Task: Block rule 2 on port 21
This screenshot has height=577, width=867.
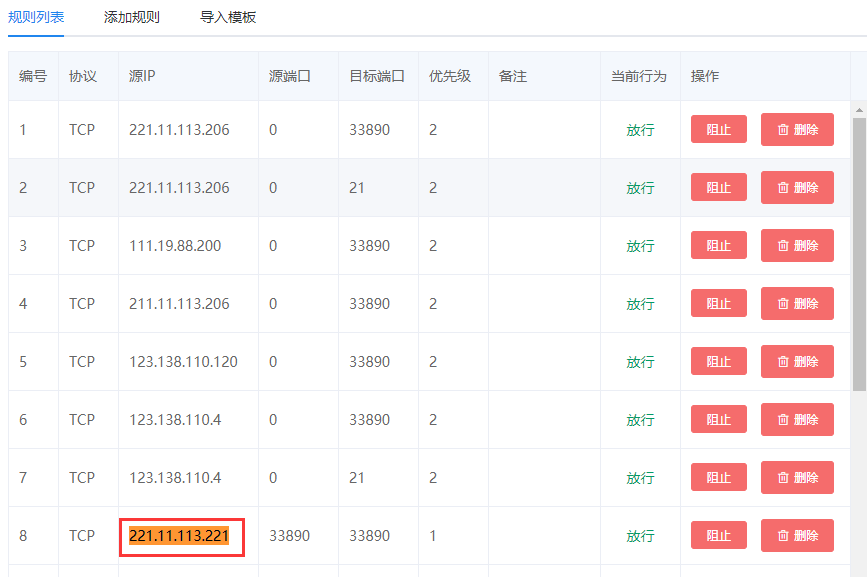Action: tap(718, 188)
